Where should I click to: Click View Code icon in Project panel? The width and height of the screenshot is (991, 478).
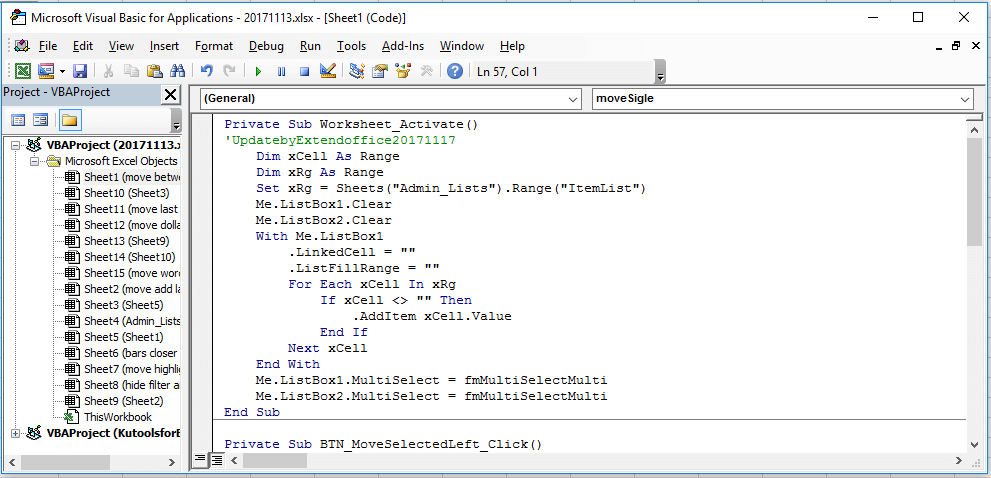click(x=18, y=120)
